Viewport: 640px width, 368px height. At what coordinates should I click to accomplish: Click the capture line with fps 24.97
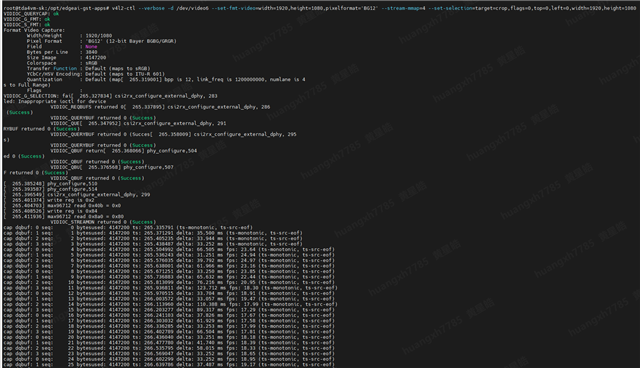point(169,260)
